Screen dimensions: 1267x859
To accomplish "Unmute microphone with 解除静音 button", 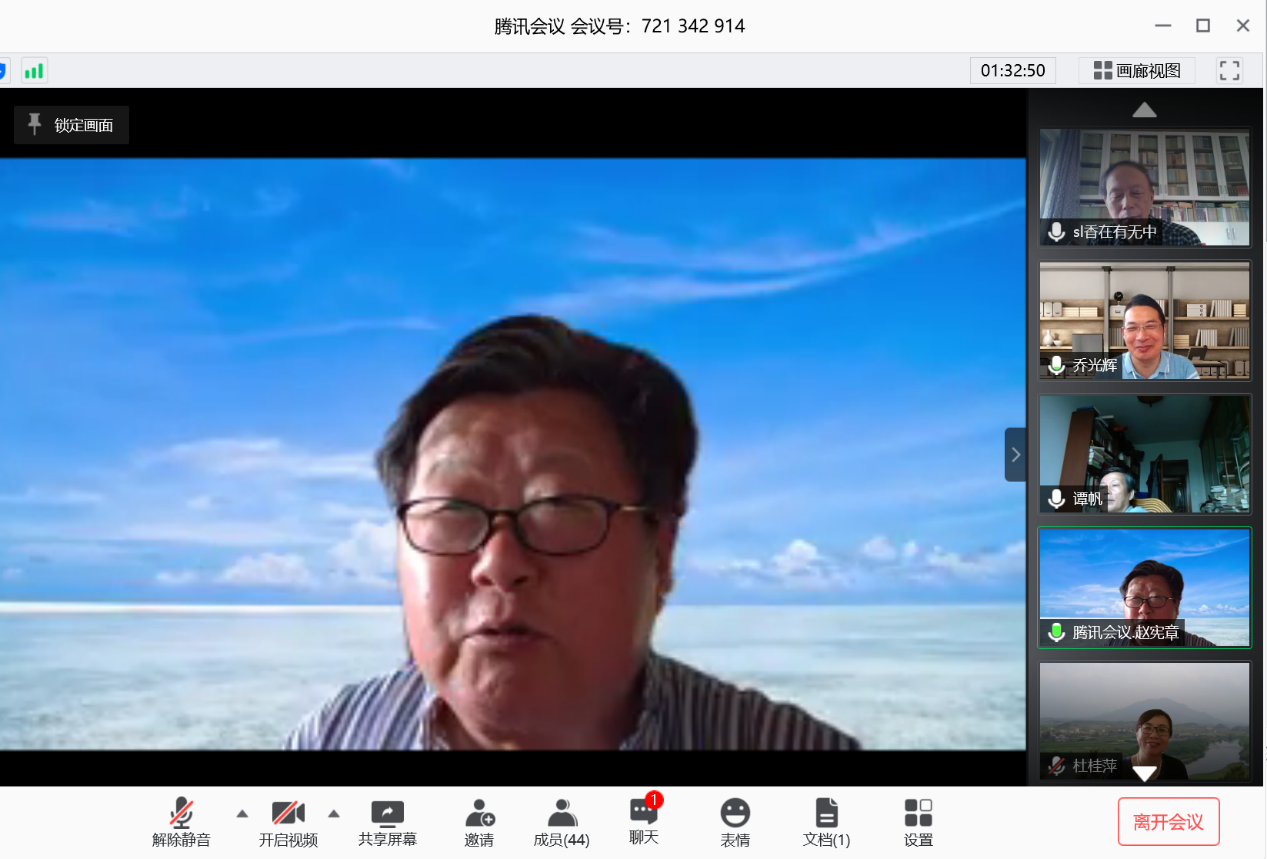I will 181,823.
